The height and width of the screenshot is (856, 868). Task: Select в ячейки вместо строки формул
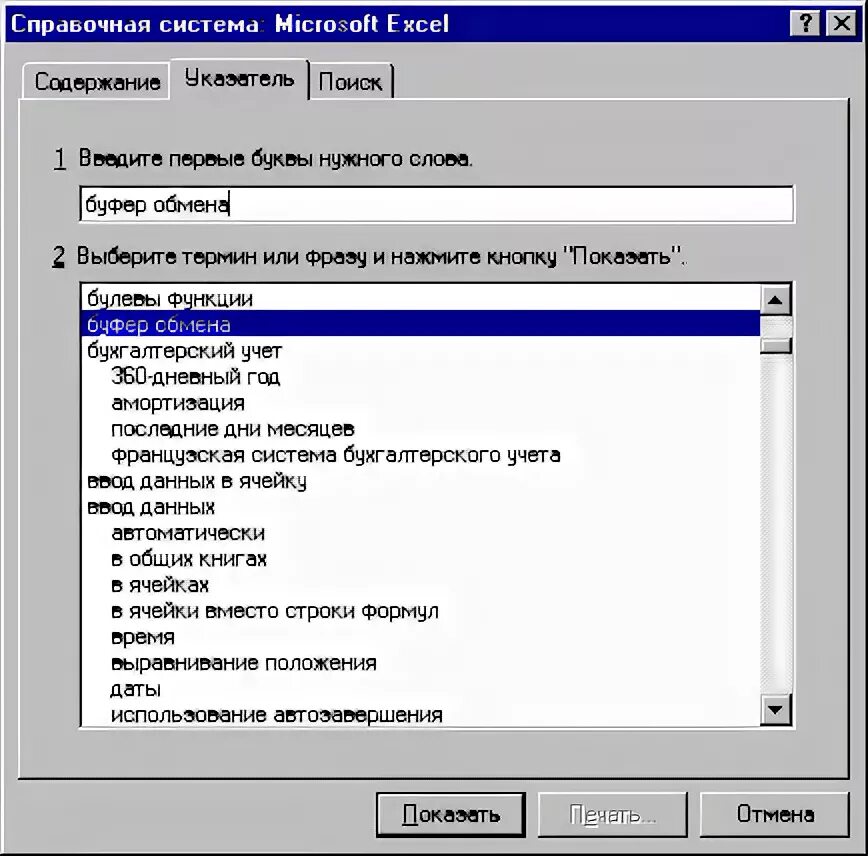[421, 611]
